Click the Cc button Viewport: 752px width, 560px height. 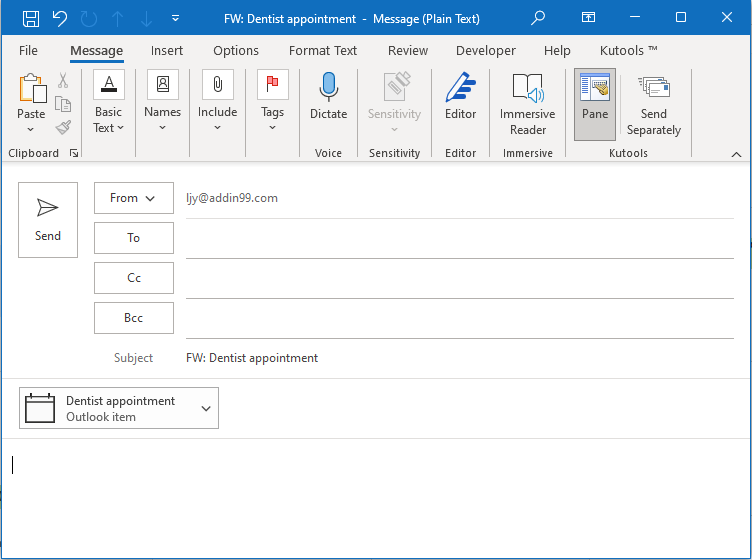(x=134, y=278)
